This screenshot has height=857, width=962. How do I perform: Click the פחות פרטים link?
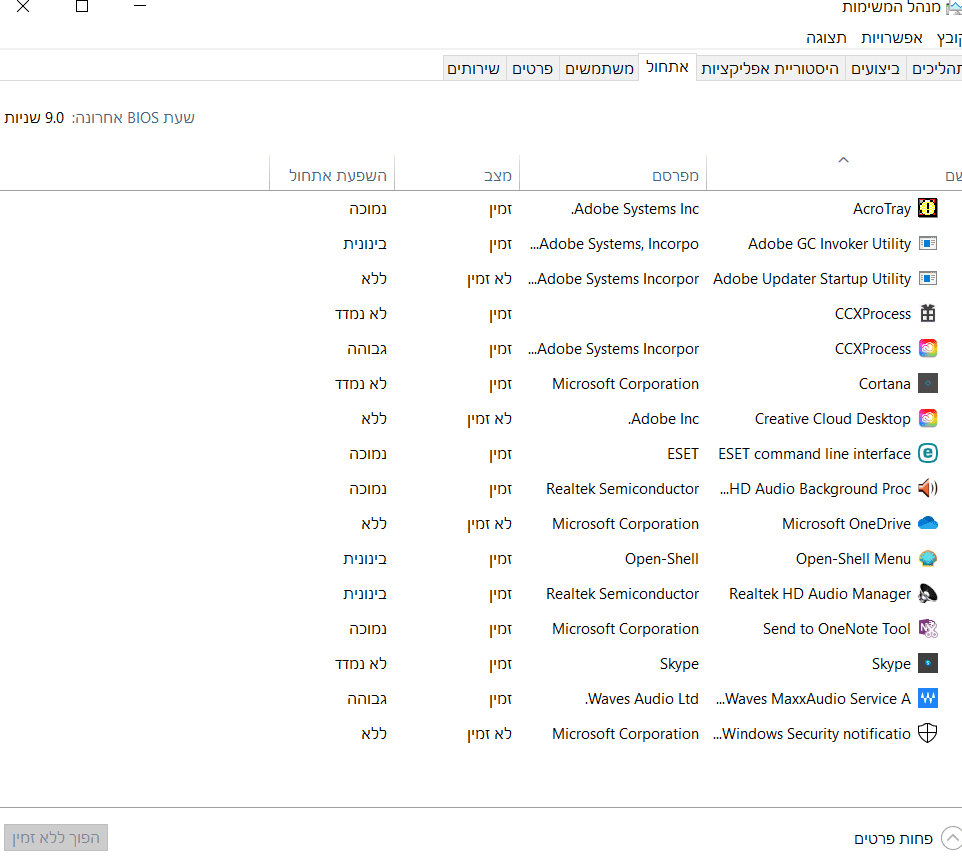(893, 839)
